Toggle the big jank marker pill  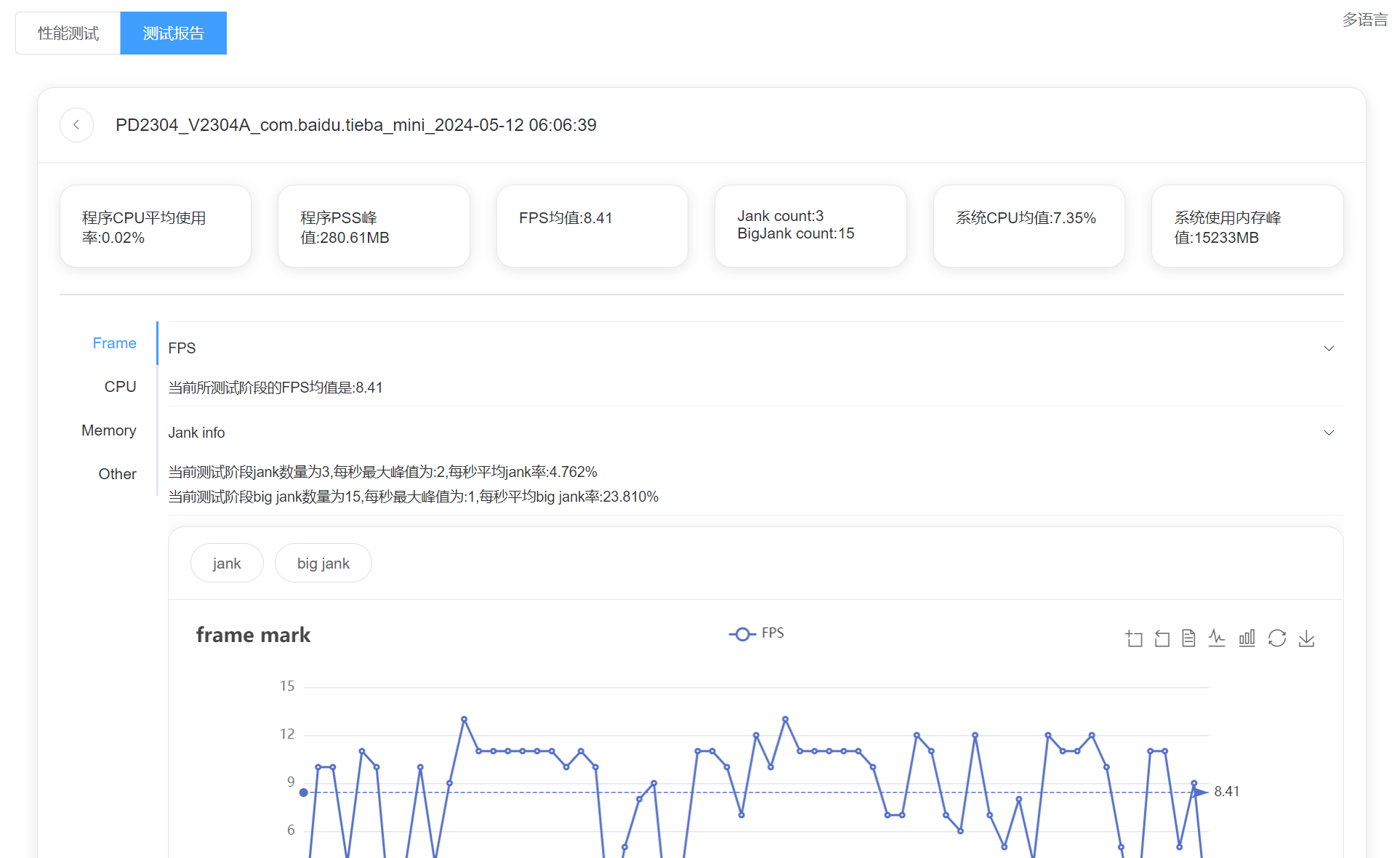[323, 564]
